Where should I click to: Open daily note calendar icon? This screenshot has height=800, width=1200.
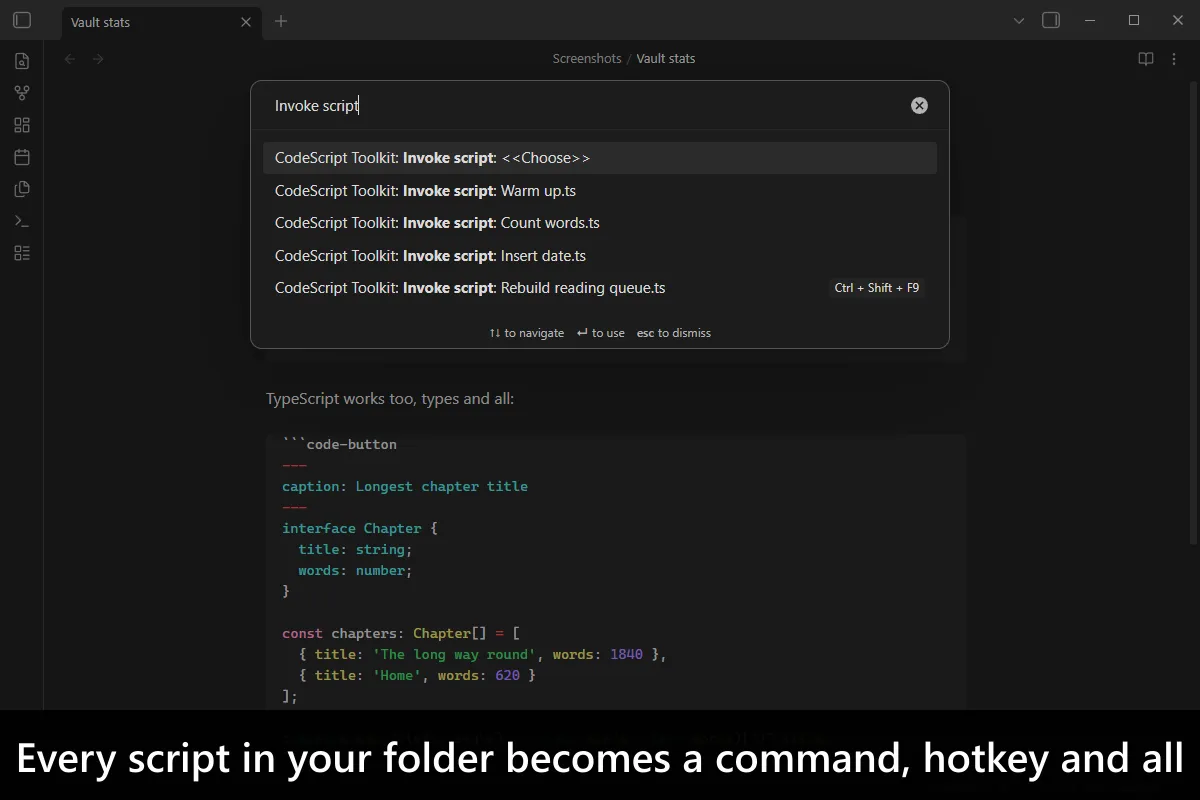click(x=22, y=157)
